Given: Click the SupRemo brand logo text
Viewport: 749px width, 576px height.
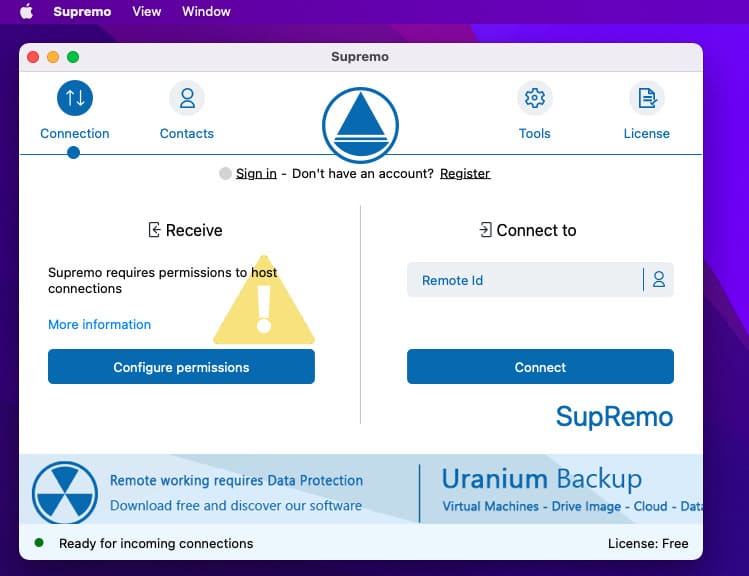Looking at the screenshot, I should tap(614, 416).
